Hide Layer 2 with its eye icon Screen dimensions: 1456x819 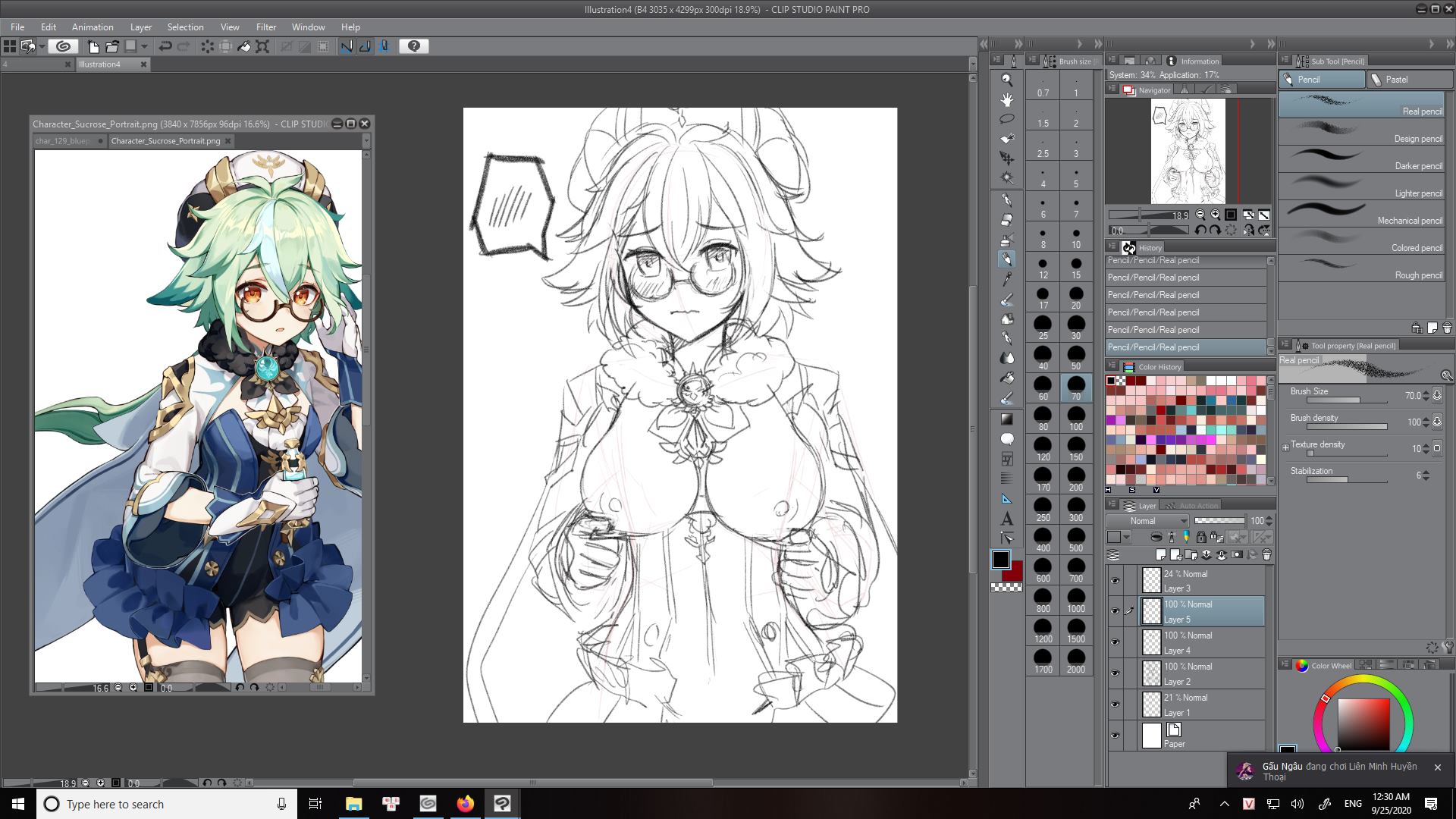click(1115, 673)
